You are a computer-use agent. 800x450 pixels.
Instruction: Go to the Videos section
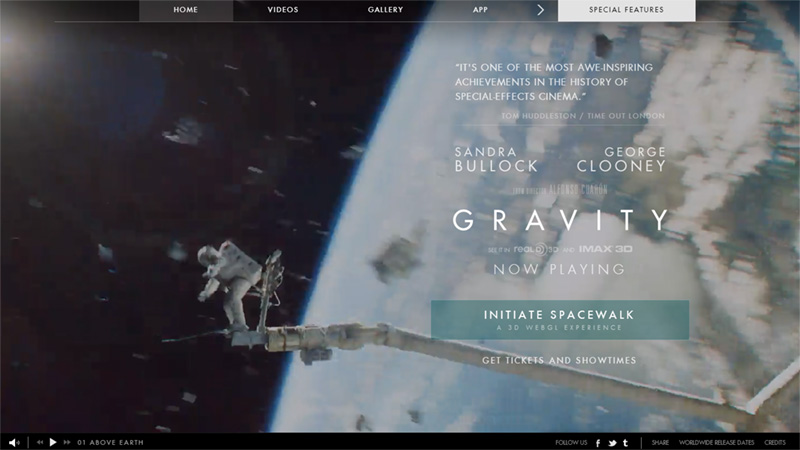click(283, 10)
